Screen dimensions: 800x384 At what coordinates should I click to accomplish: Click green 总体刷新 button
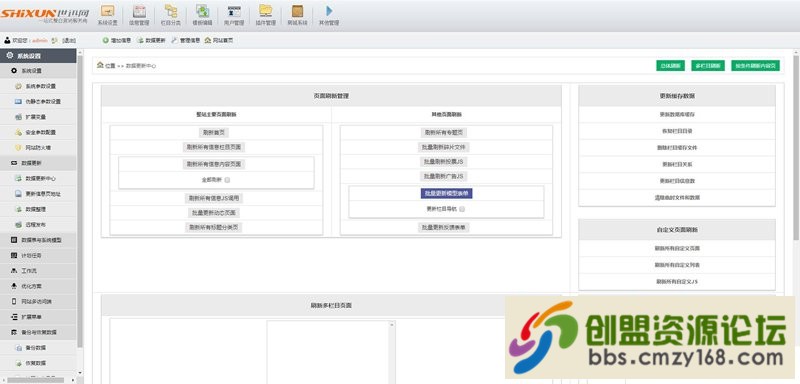pyautogui.click(x=670, y=66)
